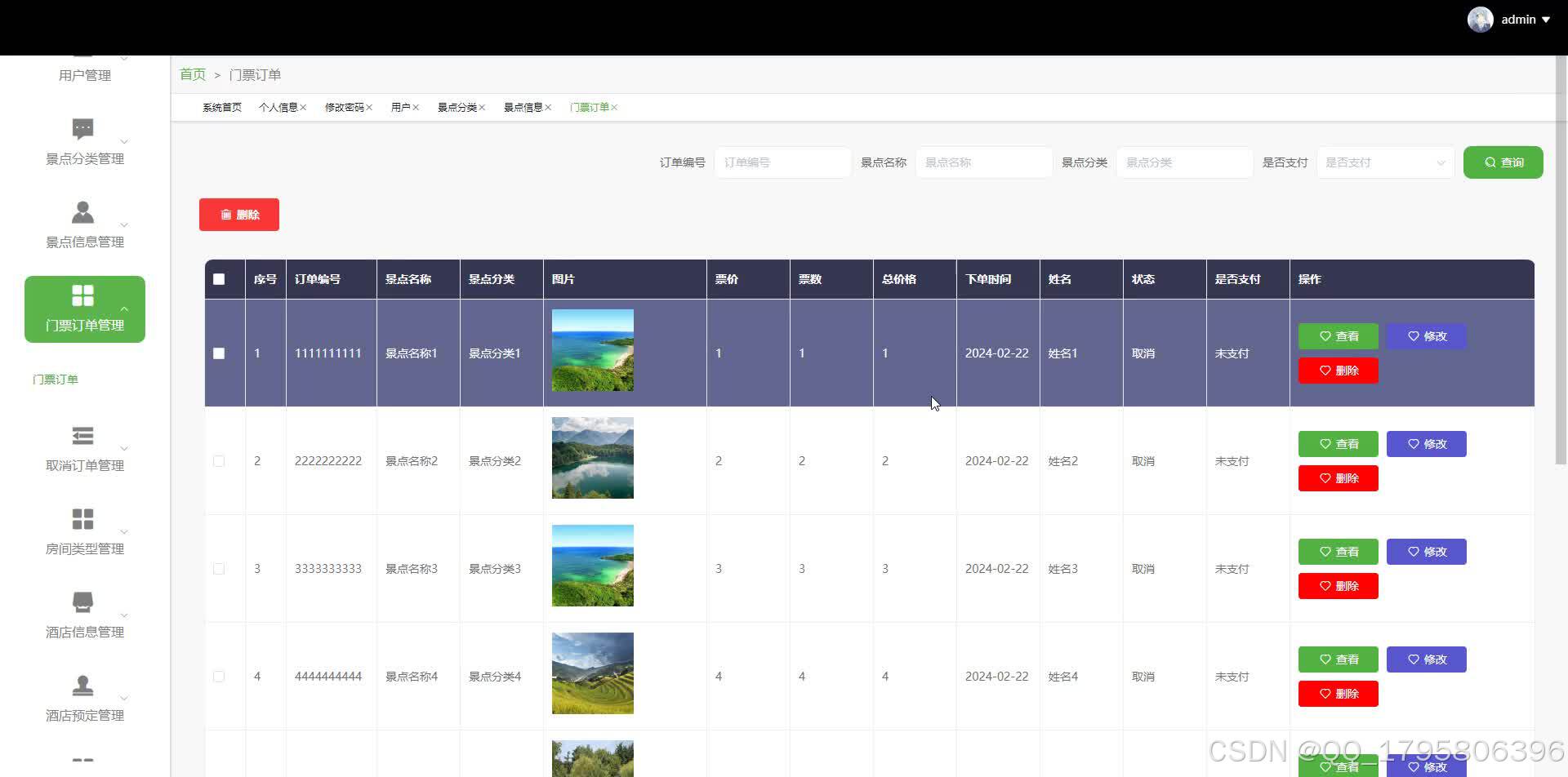Screen dimensions: 1568x777
Task: Click 修改 for order 2222222222
Action: pos(1427,444)
